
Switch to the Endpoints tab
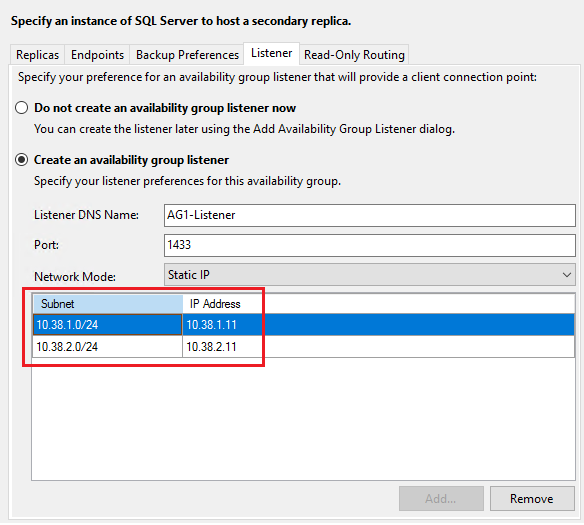pos(97,55)
